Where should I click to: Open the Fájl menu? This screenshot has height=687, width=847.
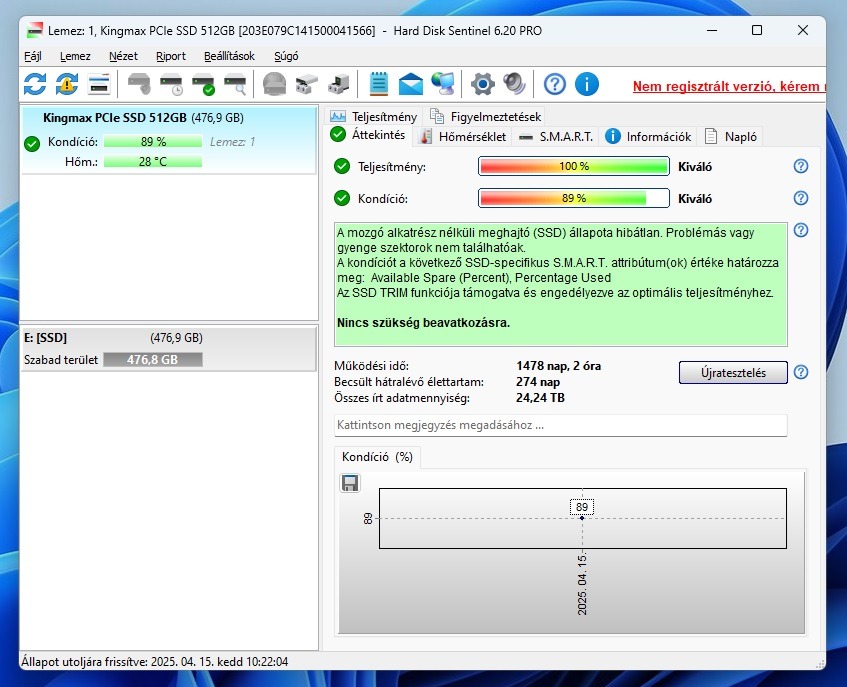[33, 56]
